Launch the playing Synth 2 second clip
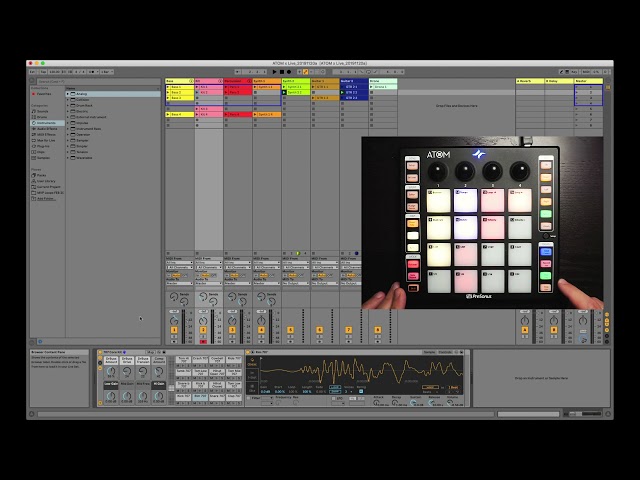This screenshot has width=640, height=480. (x=284, y=93)
